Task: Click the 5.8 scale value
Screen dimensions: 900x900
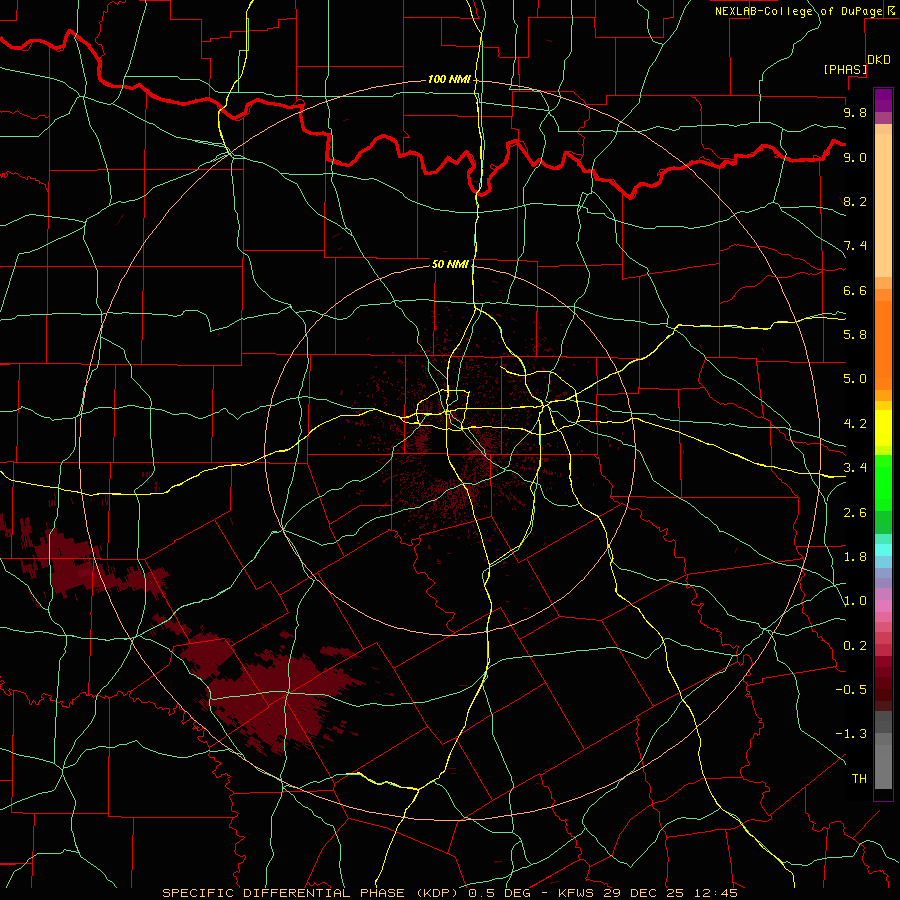Action: point(855,335)
